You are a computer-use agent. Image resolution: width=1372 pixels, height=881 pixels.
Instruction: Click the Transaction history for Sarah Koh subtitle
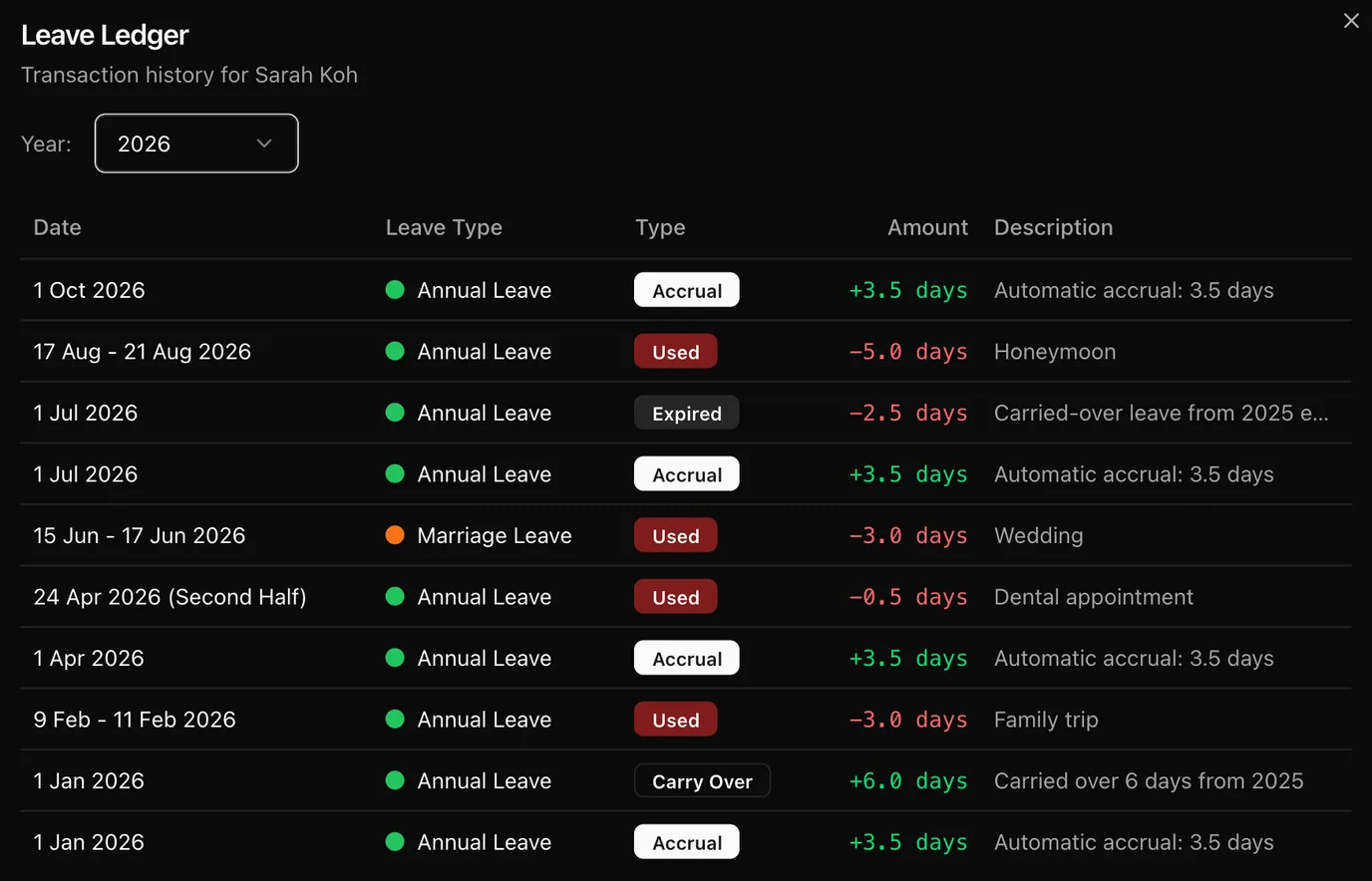tap(189, 75)
